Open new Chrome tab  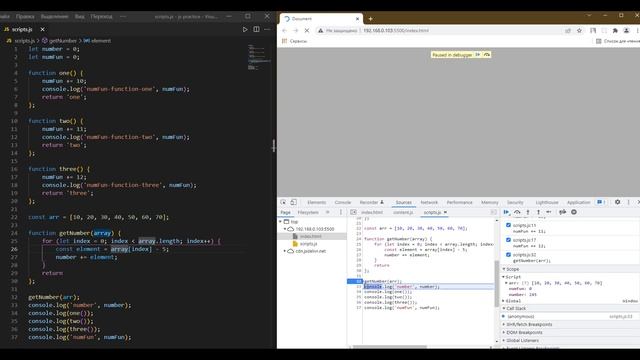point(371,19)
